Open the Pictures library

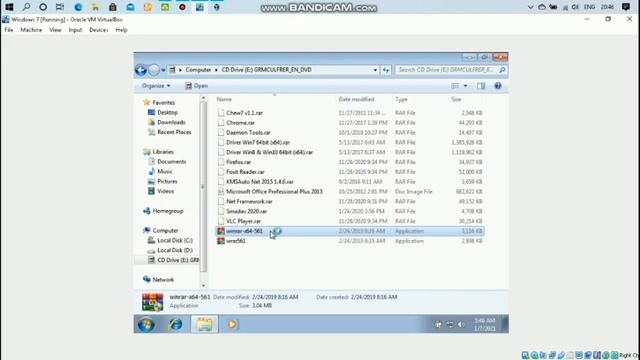pyautogui.click(x=167, y=181)
